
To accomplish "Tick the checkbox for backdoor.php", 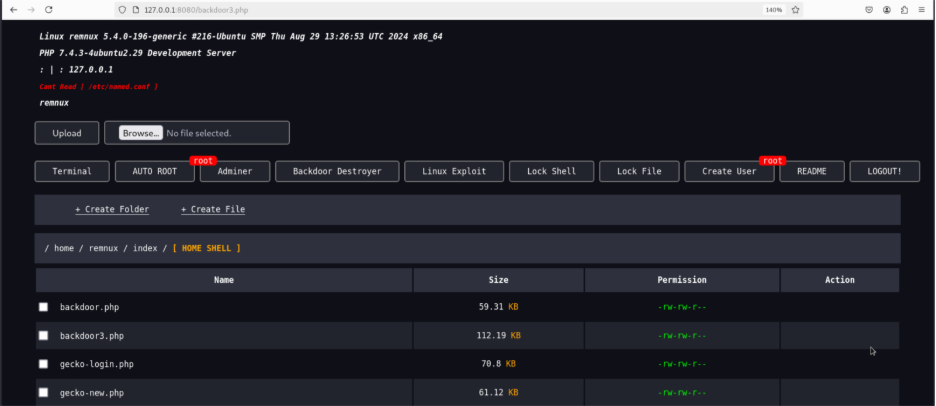I will pos(44,307).
